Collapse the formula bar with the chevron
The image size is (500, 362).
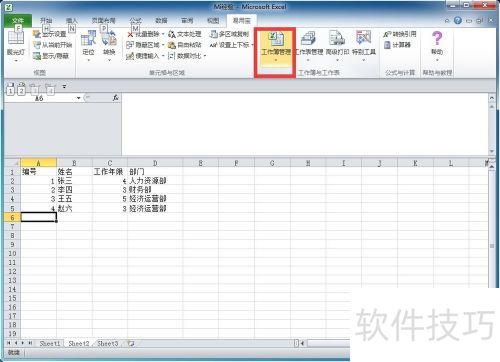pyautogui.click(x=492, y=98)
